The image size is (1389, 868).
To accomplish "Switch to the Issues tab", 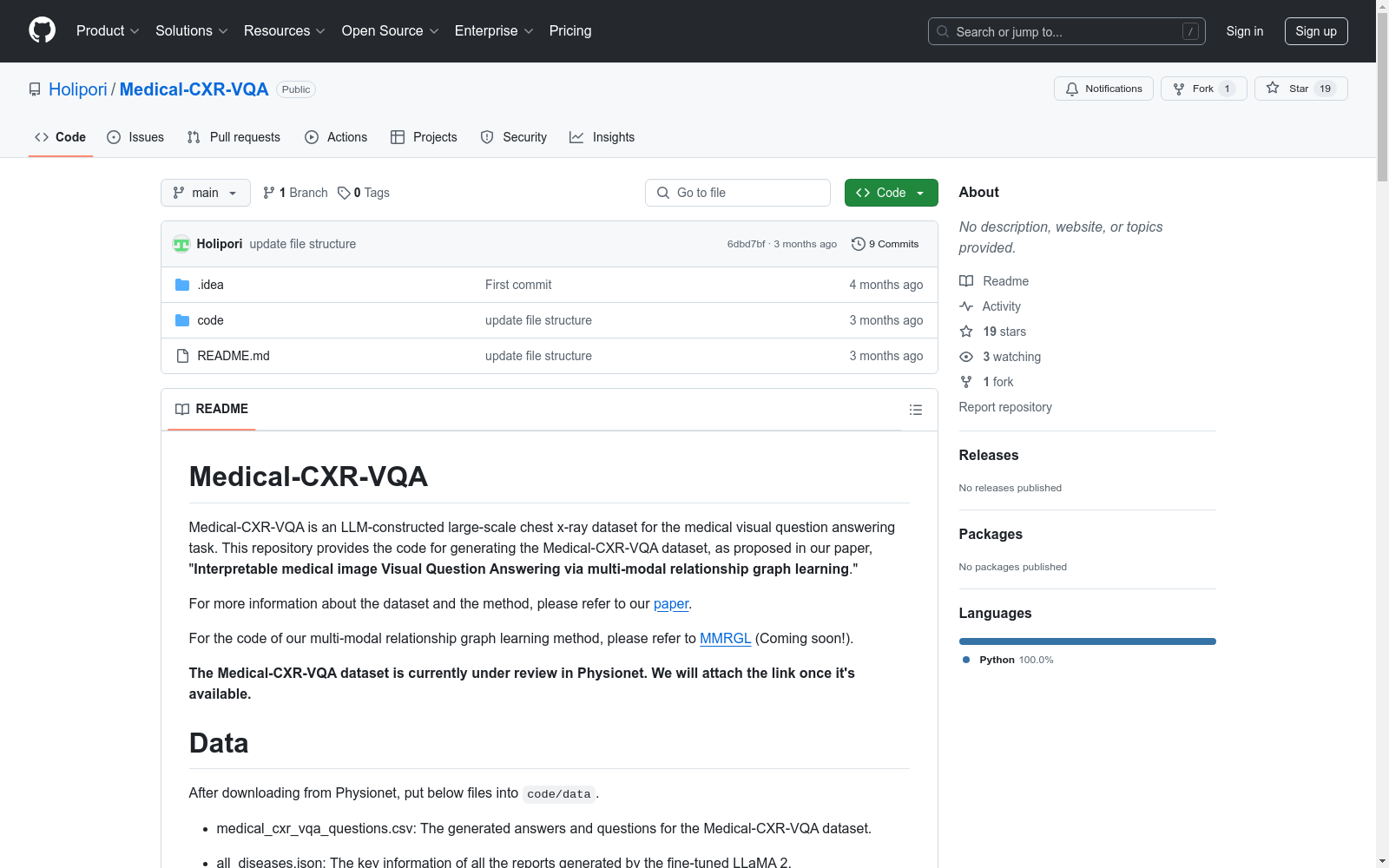I will coord(135,137).
